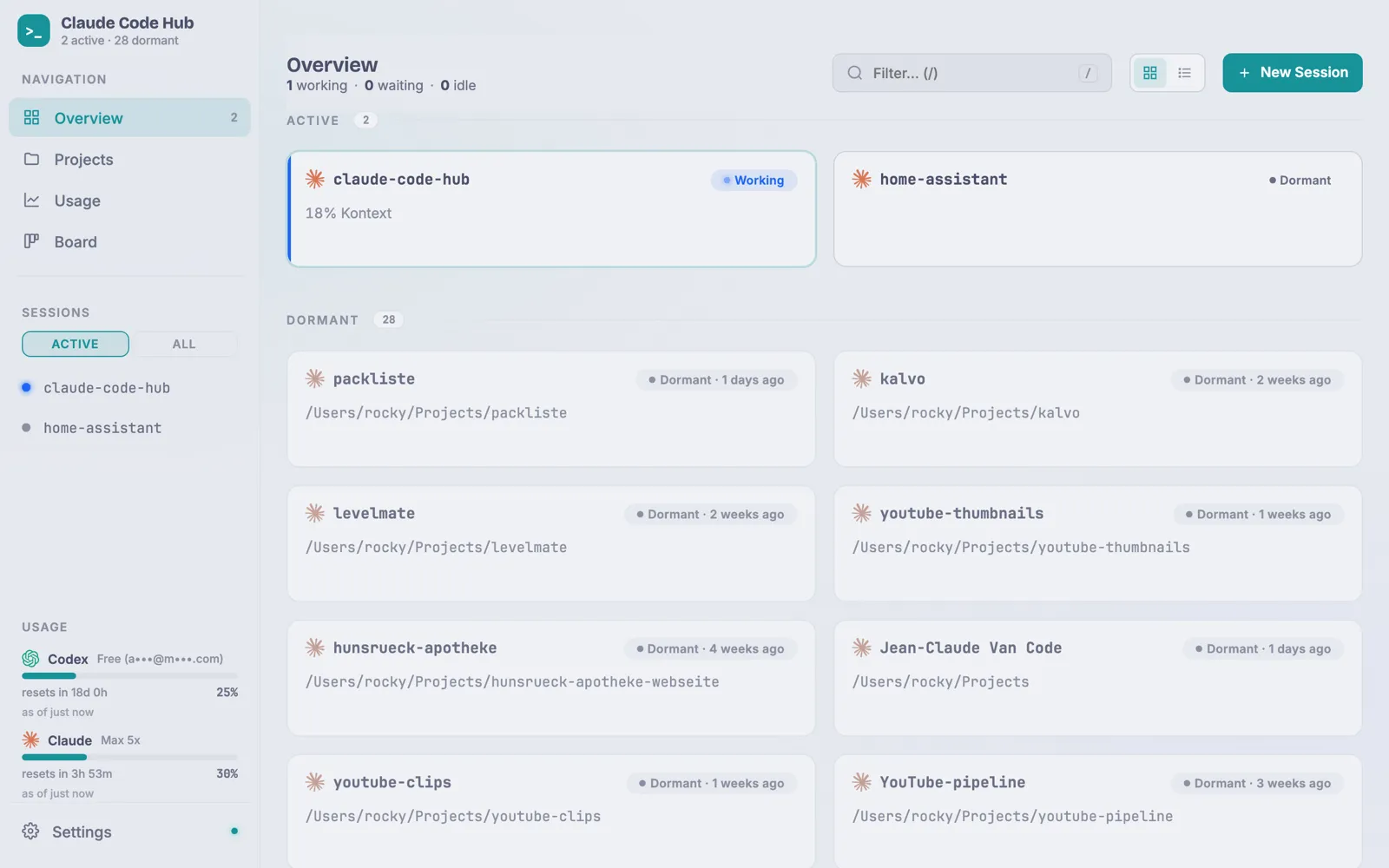Image resolution: width=1389 pixels, height=868 pixels.
Task: Click path /Users/rocky/Projects/hunsrueck-apotheke-webseite
Action: click(512, 681)
